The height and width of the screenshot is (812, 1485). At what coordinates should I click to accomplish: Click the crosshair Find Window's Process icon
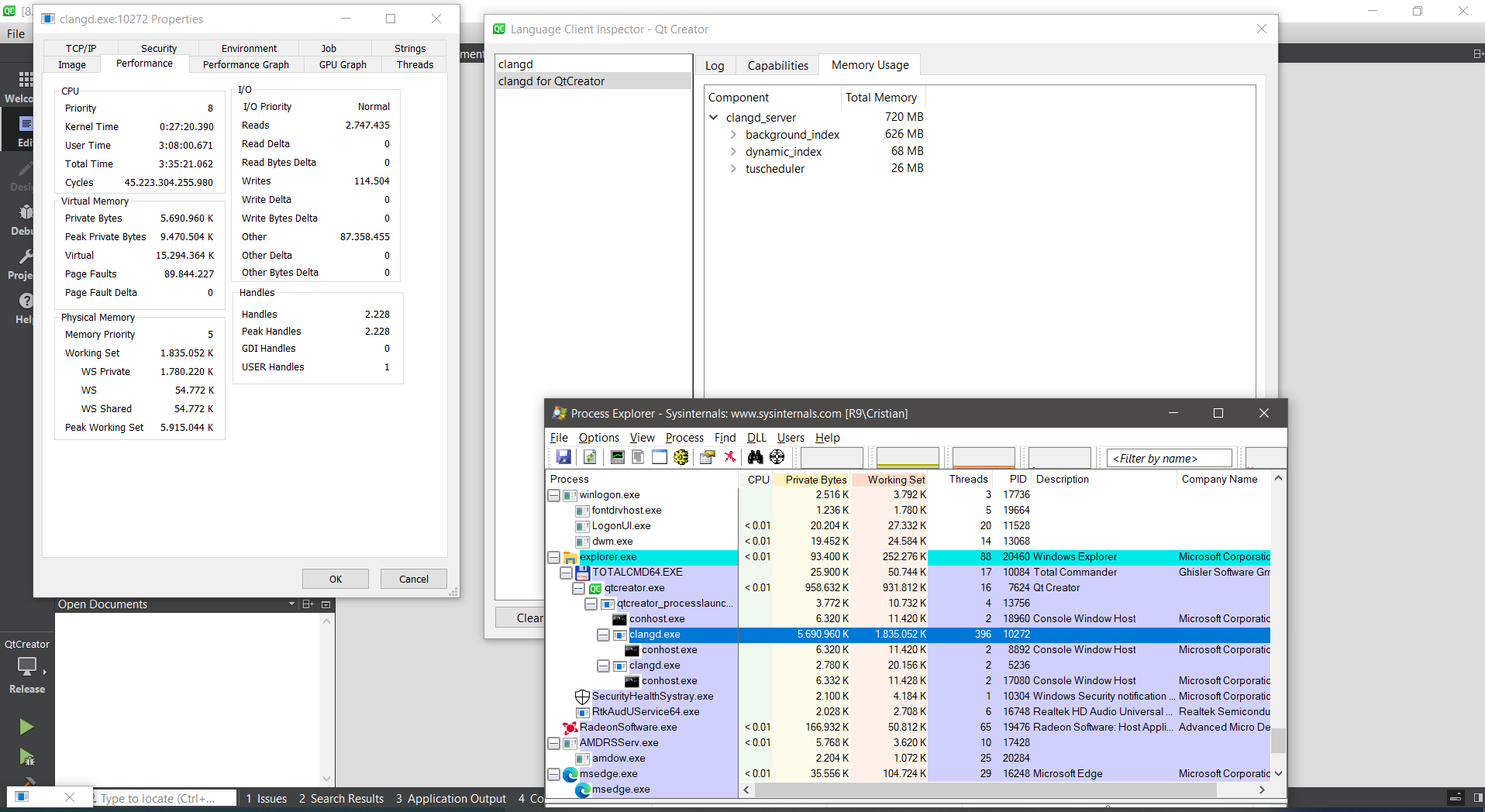[x=777, y=457]
